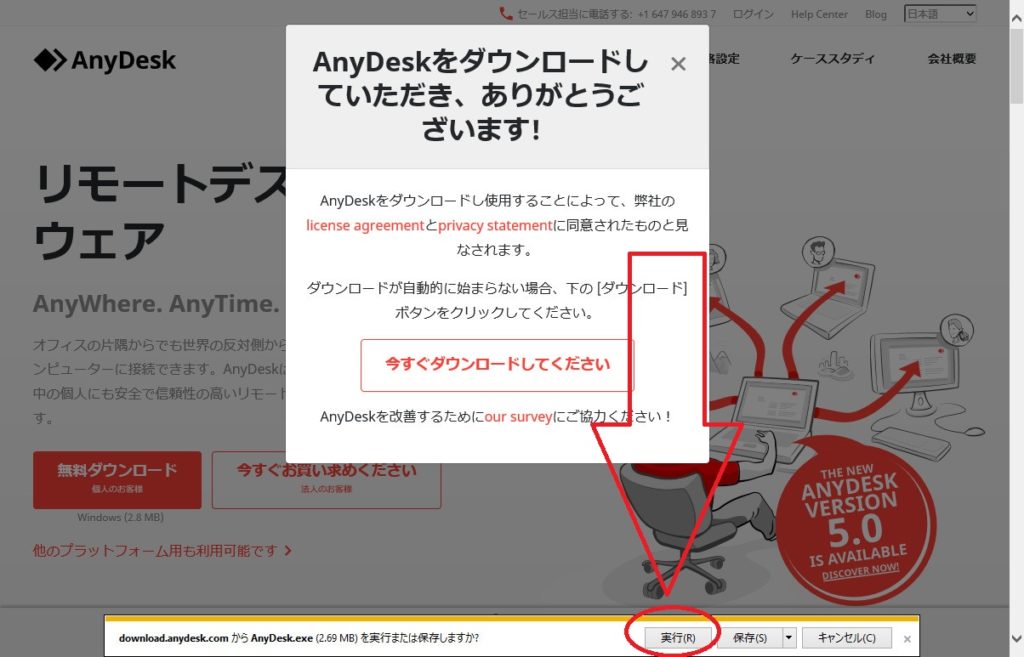Expand the arrow next to 保存(S)
Screen dimensions: 1024x657
click(x=789, y=637)
